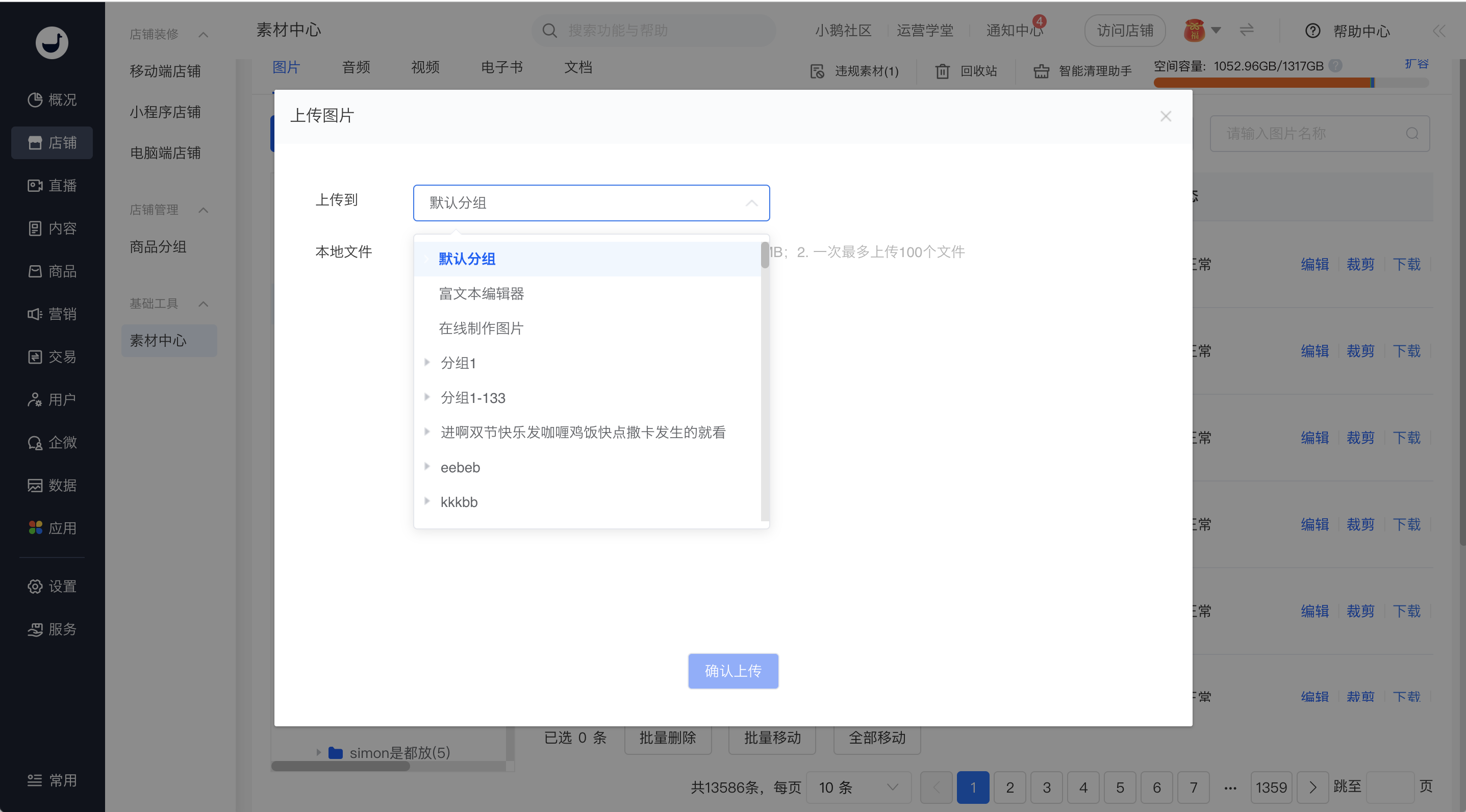The height and width of the screenshot is (812, 1466).
Task: Open the 营销 marketing section
Action: point(52,314)
